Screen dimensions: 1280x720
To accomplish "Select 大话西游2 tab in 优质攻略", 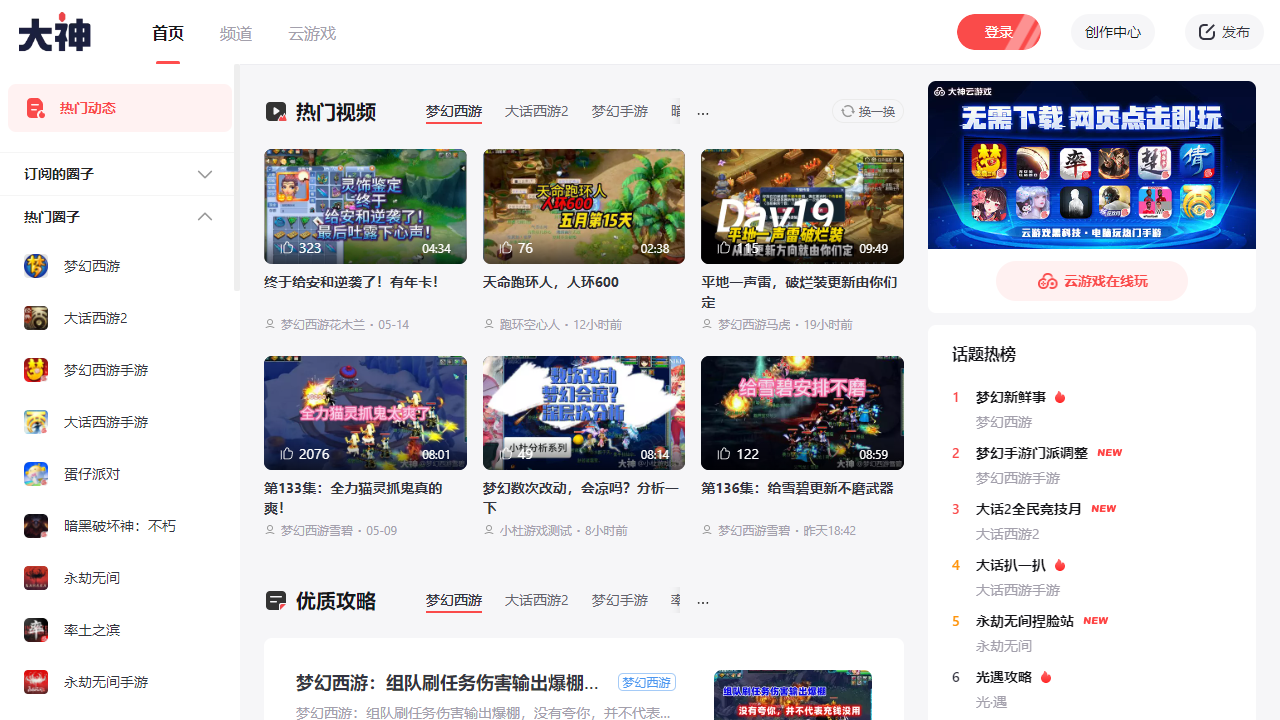I will tap(536, 600).
